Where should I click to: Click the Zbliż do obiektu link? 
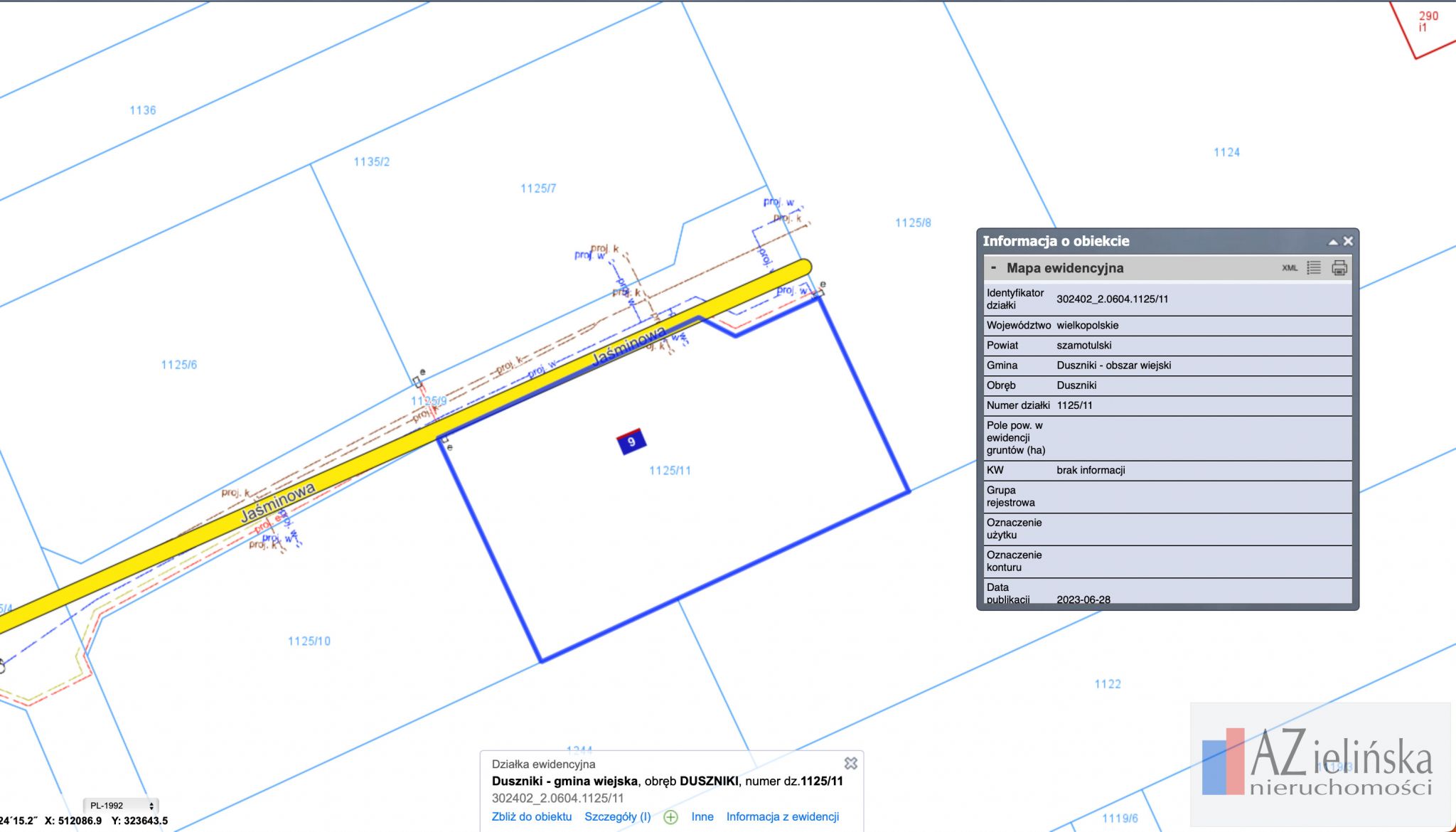click(531, 816)
